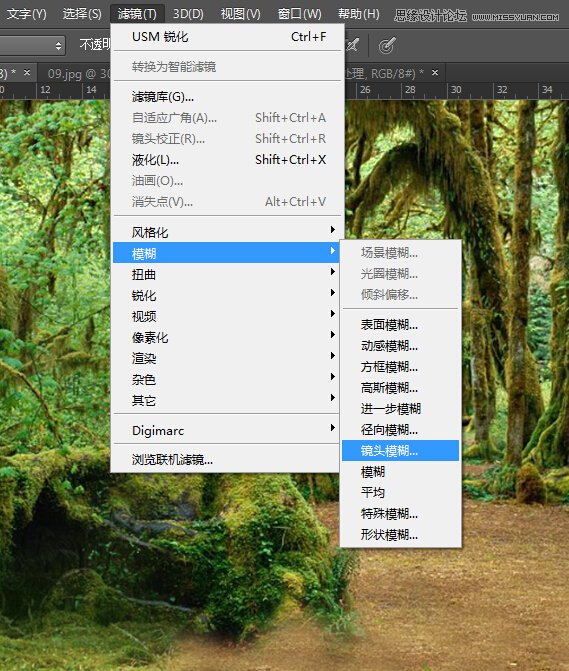Screen dimensions: 569x671
Task: Choose 形状模糊... shape blur
Action: tap(400, 534)
